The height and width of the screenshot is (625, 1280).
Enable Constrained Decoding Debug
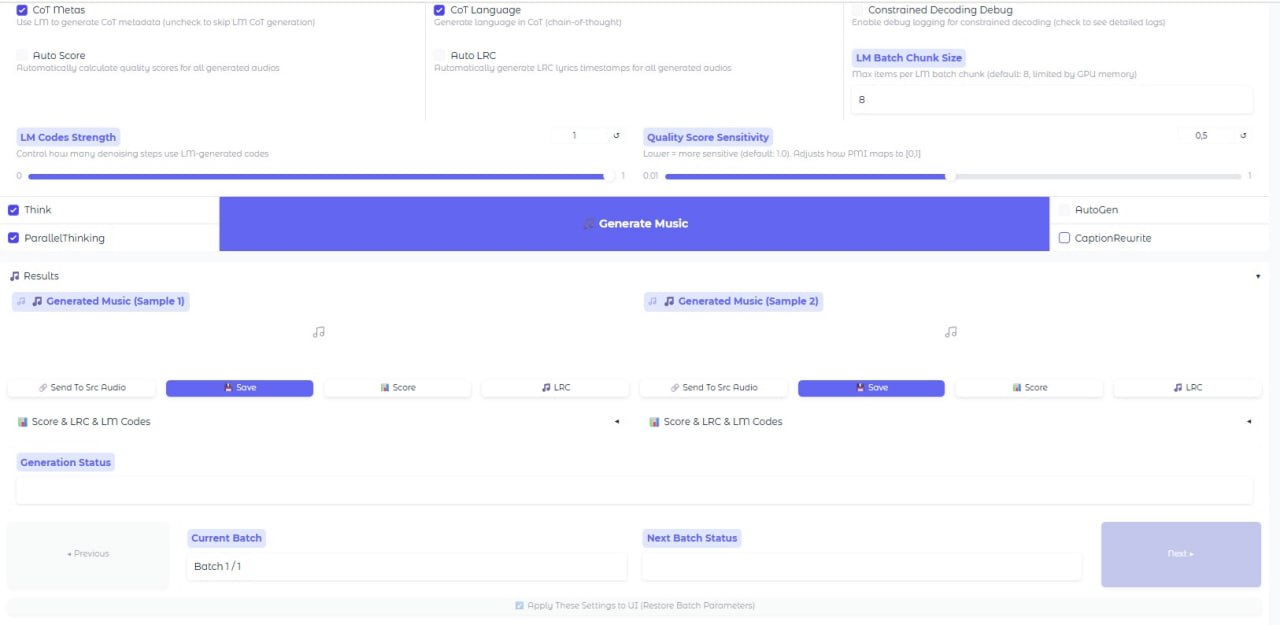pos(858,10)
